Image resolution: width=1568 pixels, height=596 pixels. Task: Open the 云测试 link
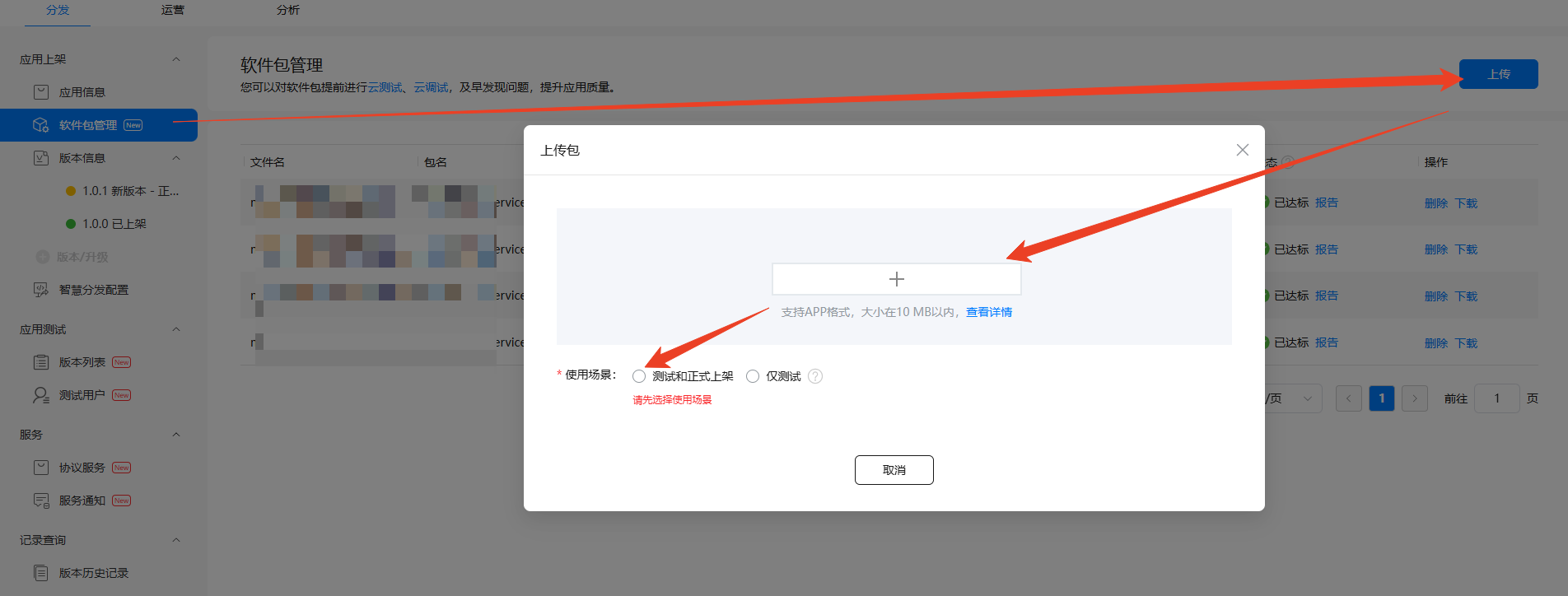click(x=385, y=87)
